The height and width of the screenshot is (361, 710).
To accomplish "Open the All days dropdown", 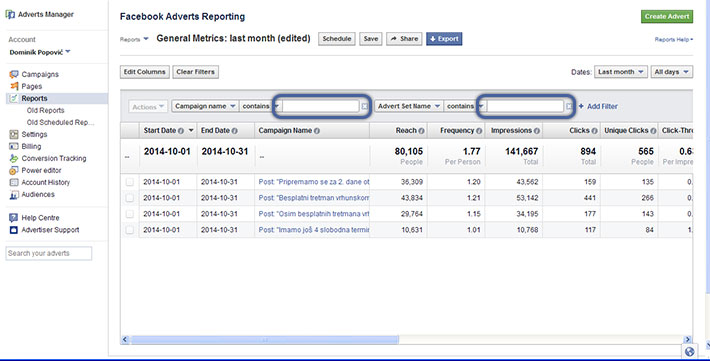I will coord(672,72).
